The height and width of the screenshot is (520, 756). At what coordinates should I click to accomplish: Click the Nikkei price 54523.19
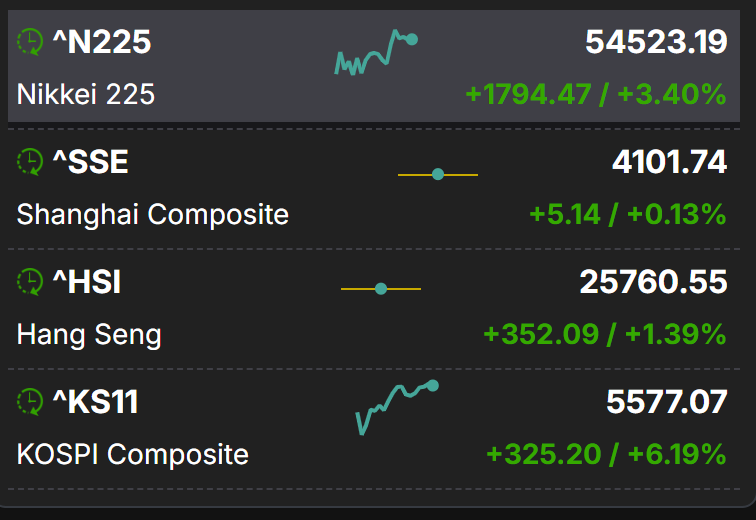pos(656,42)
